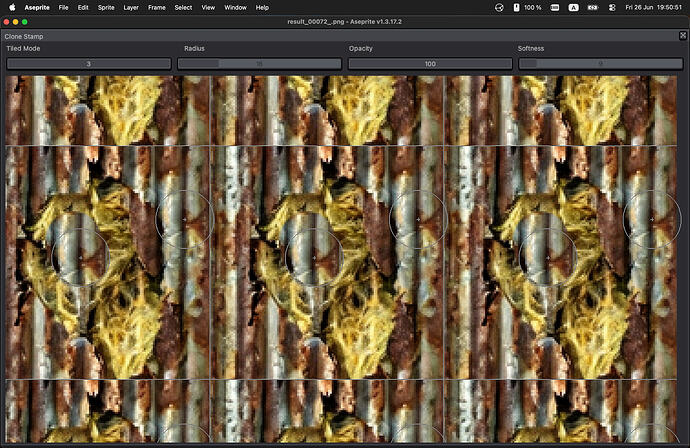Viewport: 690px width, 448px height.
Task: Open the Layer menu
Action: coord(131,7)
